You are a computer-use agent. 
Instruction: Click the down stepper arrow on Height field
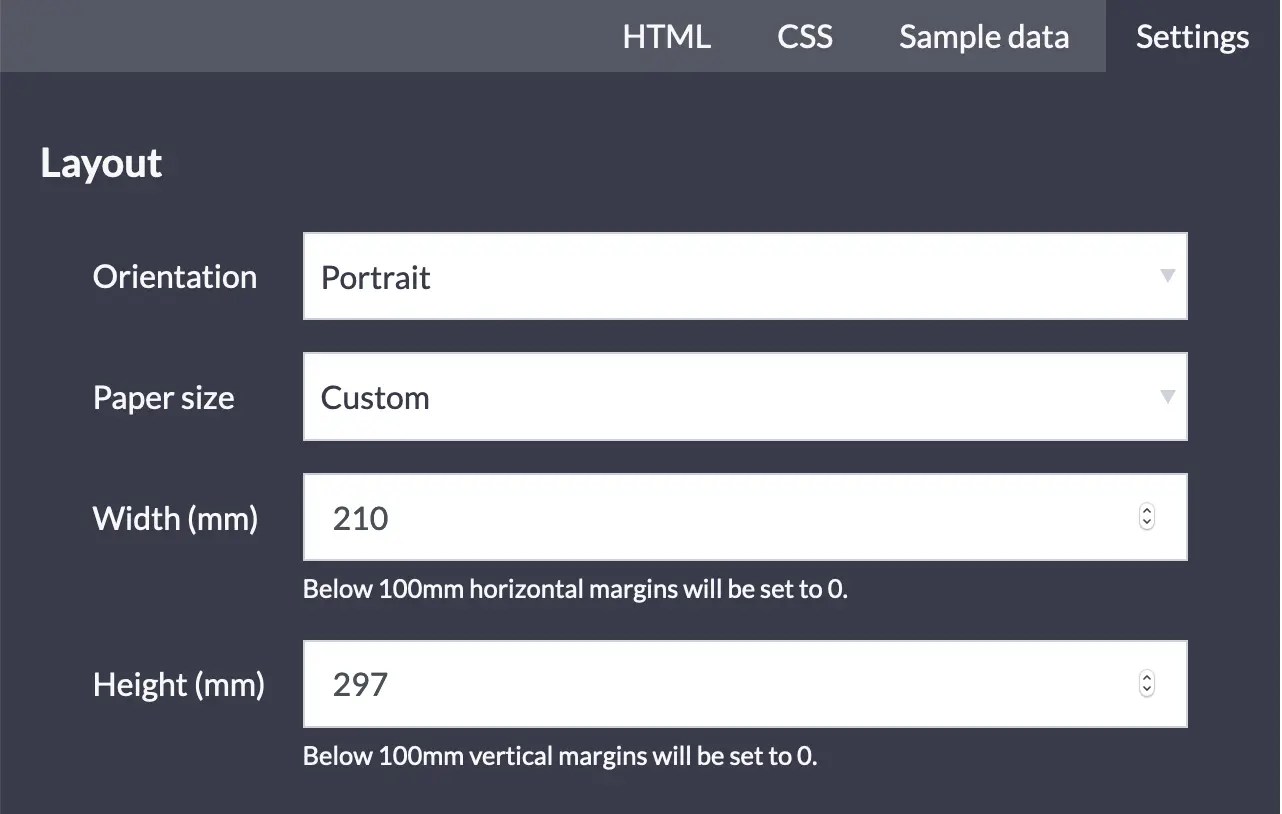[x=1146, y=690]
